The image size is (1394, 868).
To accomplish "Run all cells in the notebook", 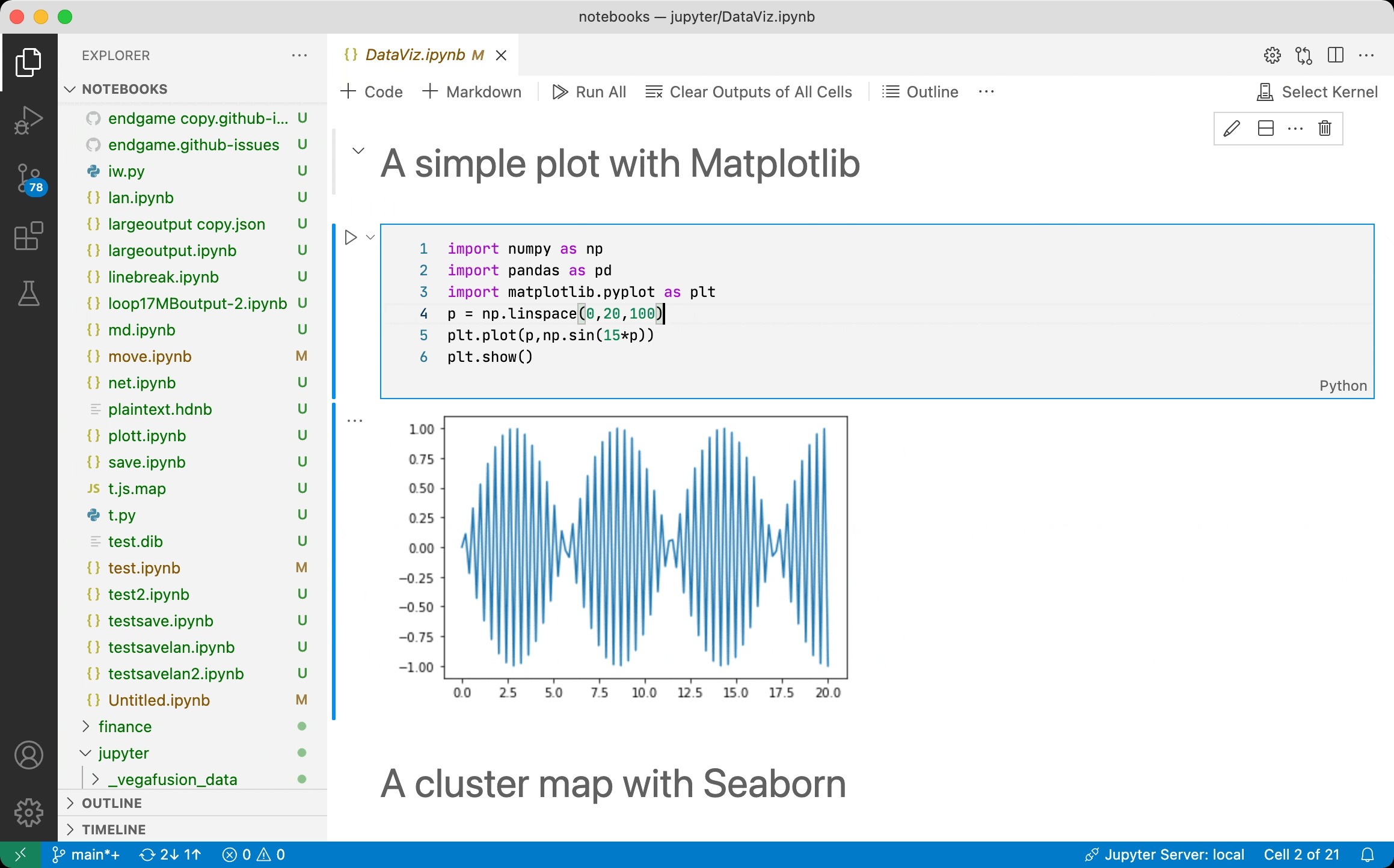I will coord(588,91).
